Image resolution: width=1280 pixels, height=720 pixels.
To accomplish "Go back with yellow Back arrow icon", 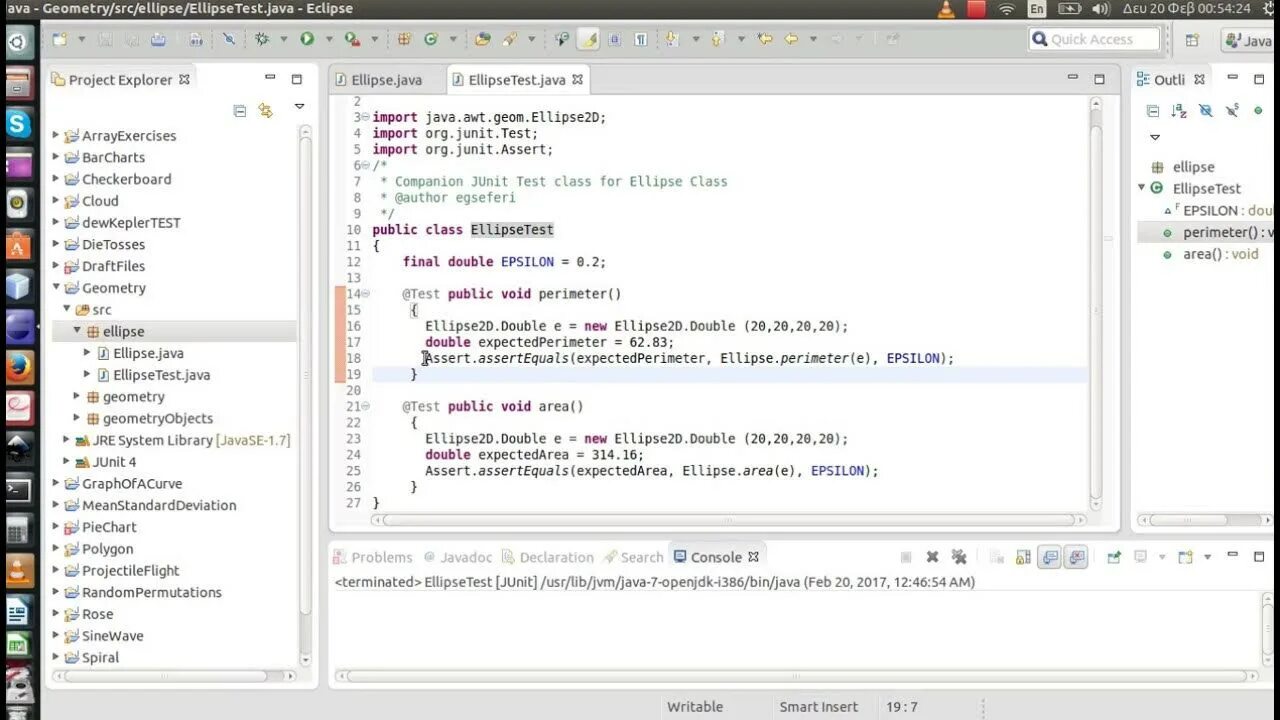I will [791, 39].
